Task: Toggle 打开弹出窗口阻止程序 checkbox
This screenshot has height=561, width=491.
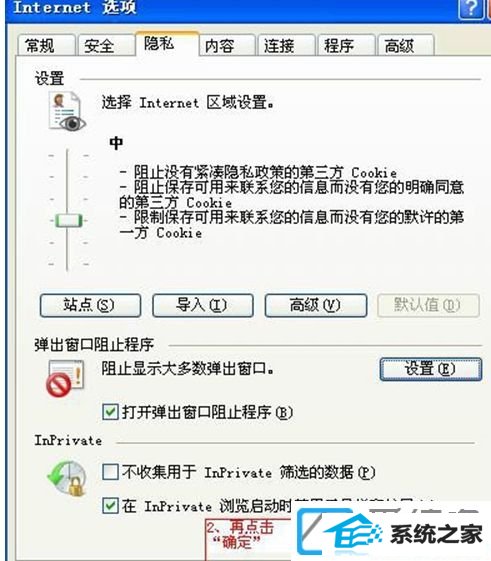Action: (x=110, y=412)
